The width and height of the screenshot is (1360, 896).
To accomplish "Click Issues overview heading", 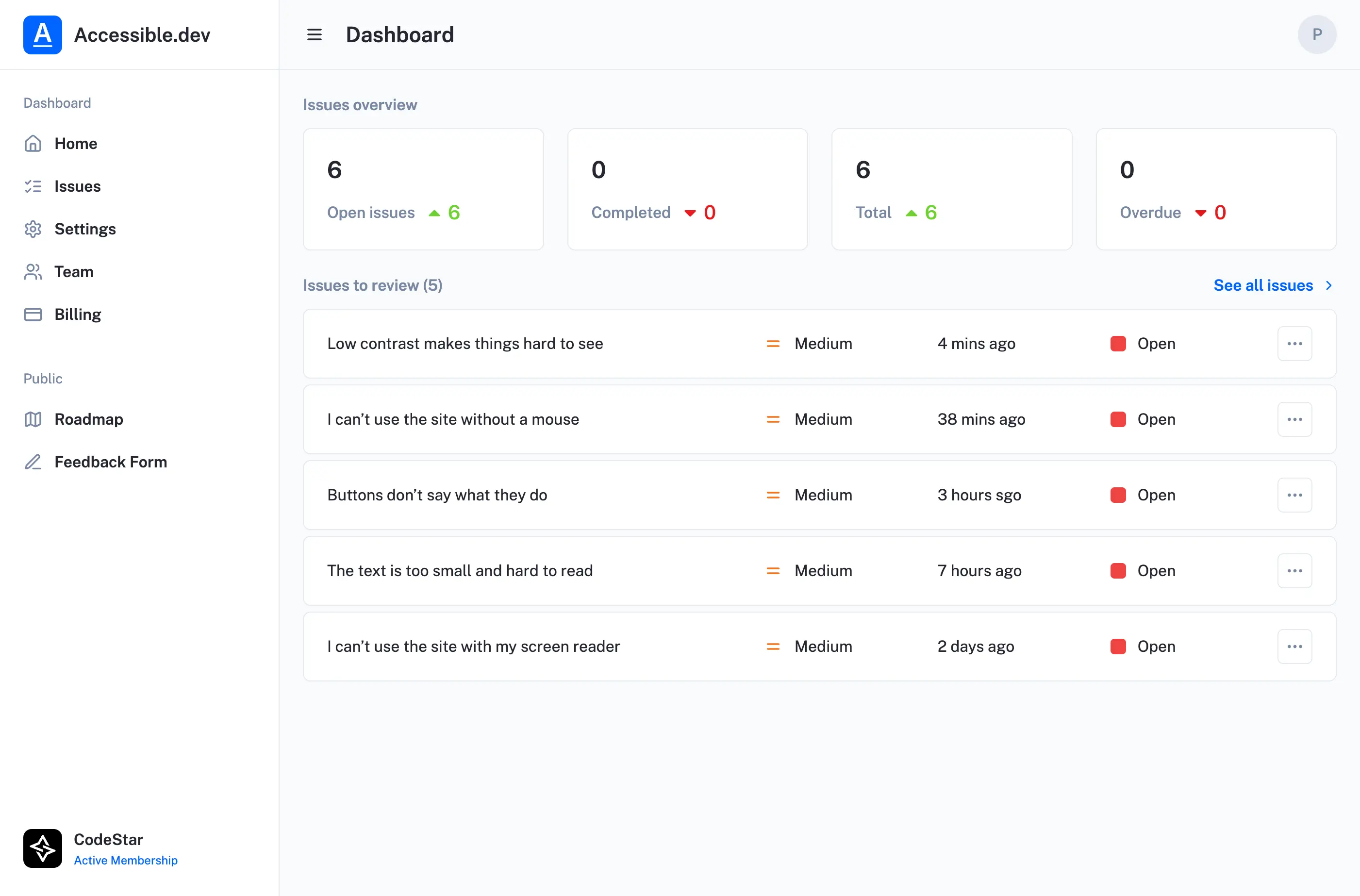I will coord(360,105).
